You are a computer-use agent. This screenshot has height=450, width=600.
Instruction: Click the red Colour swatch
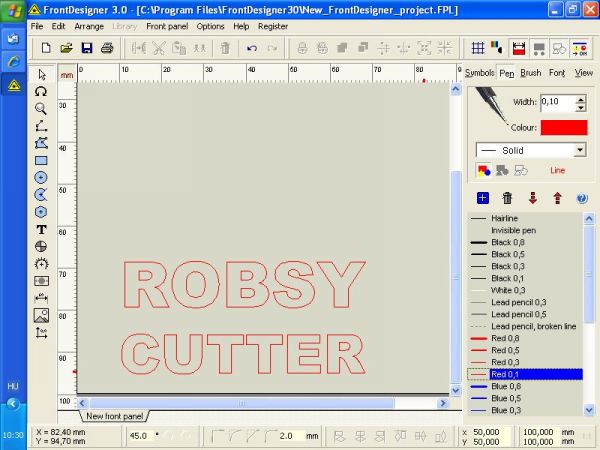click(564, 127)
